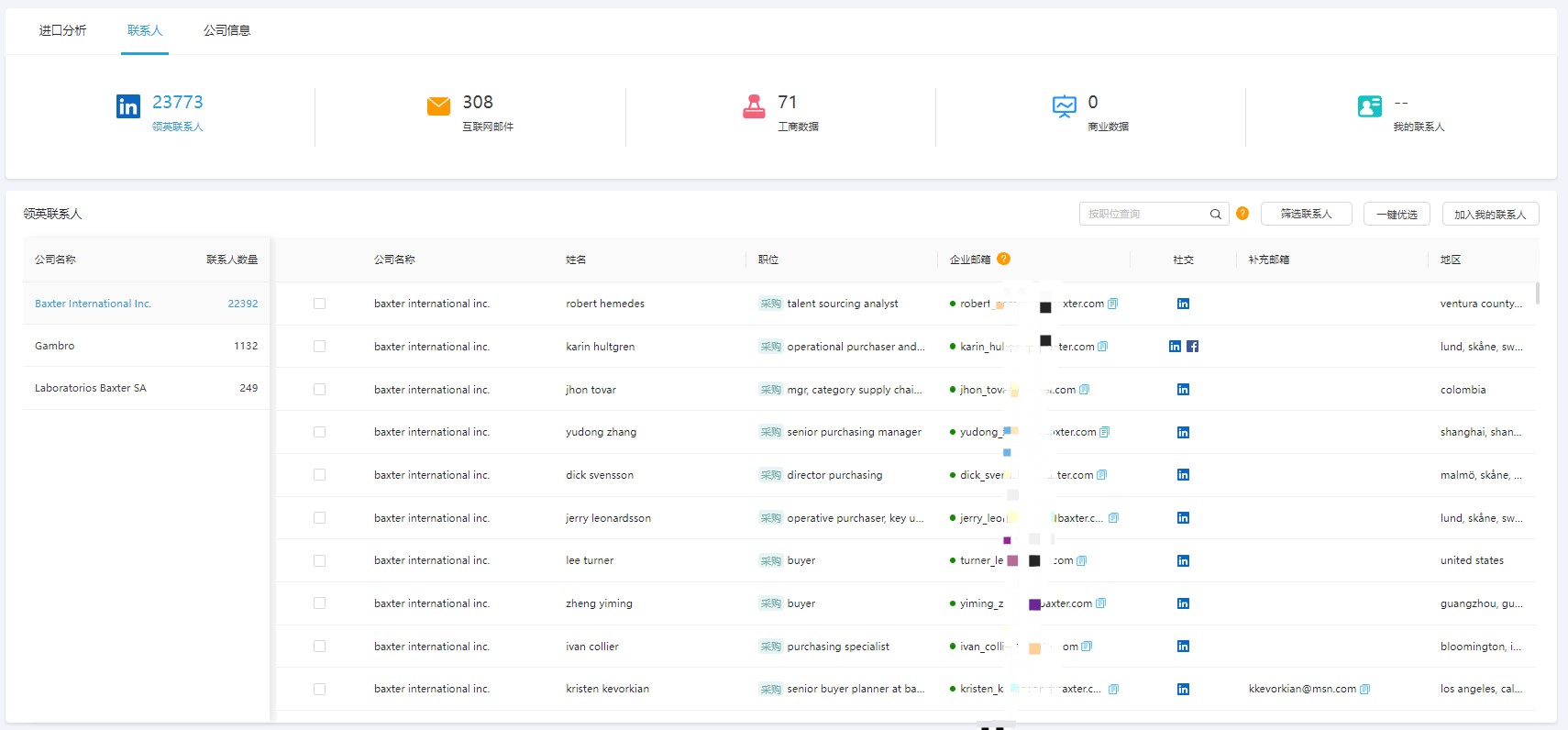1568x730 pixels.
Task: Click the 地区 column header
Action: [1450, 260]
